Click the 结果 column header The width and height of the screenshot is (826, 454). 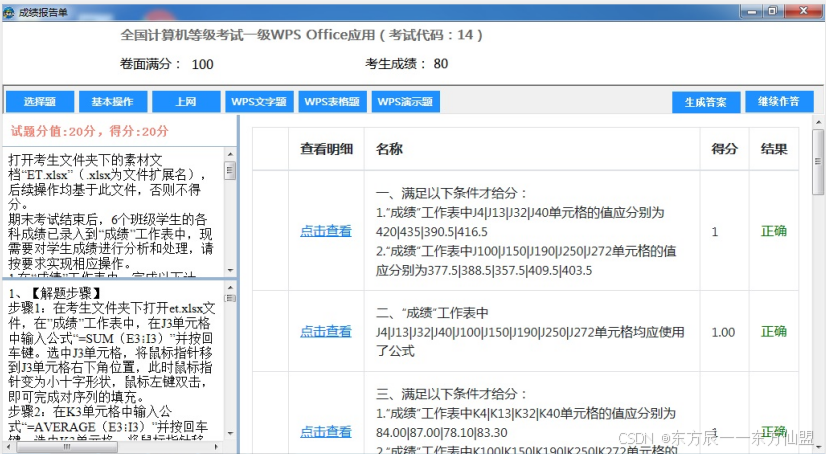774,149
